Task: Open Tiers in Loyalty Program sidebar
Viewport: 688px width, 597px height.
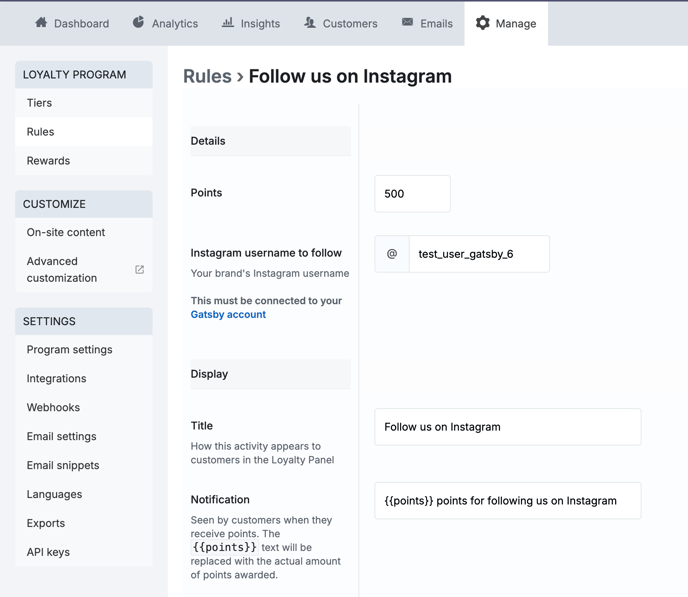Action: coord(84,103)
